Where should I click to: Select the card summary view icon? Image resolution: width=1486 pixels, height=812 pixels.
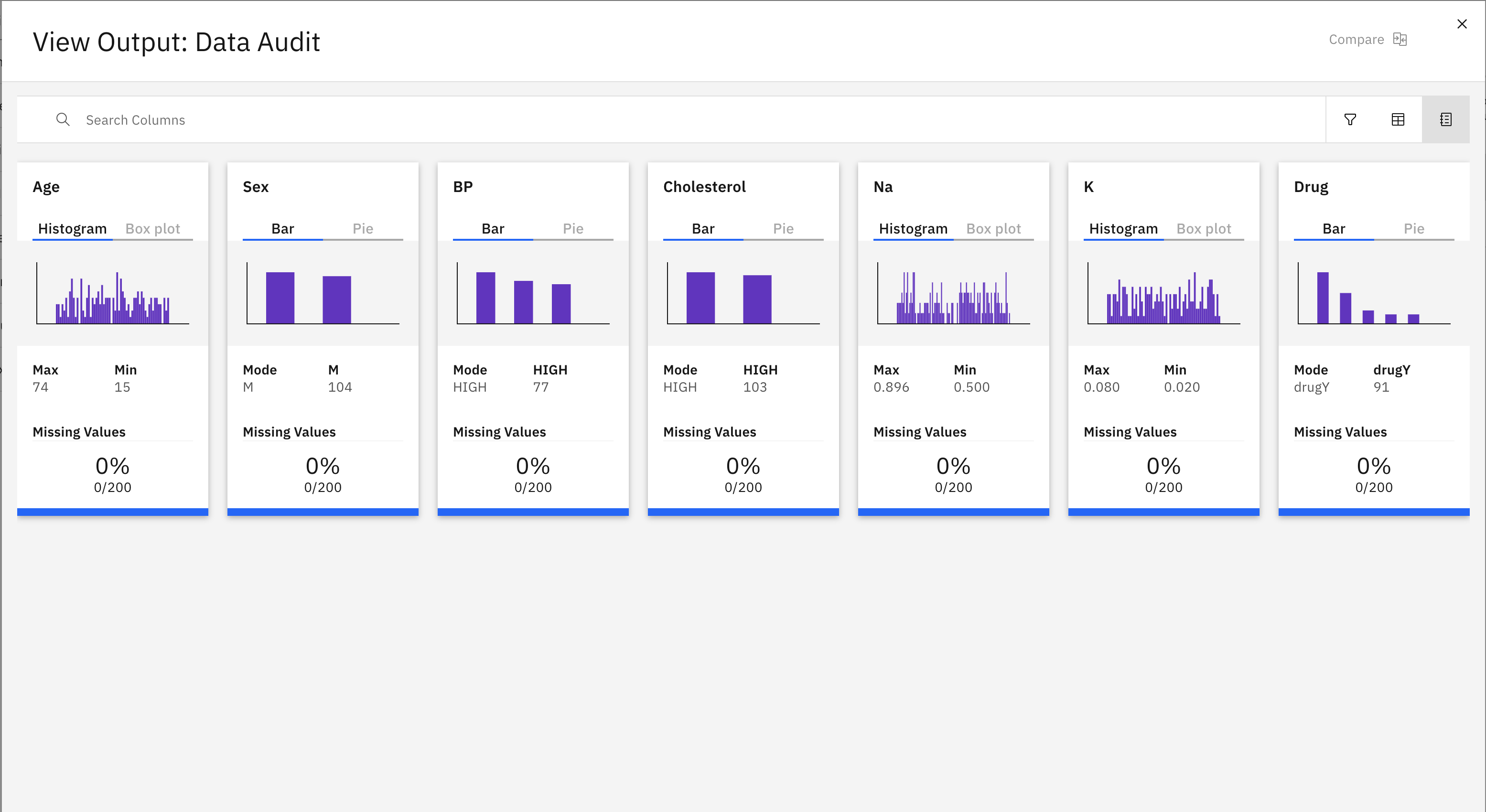1445,119
